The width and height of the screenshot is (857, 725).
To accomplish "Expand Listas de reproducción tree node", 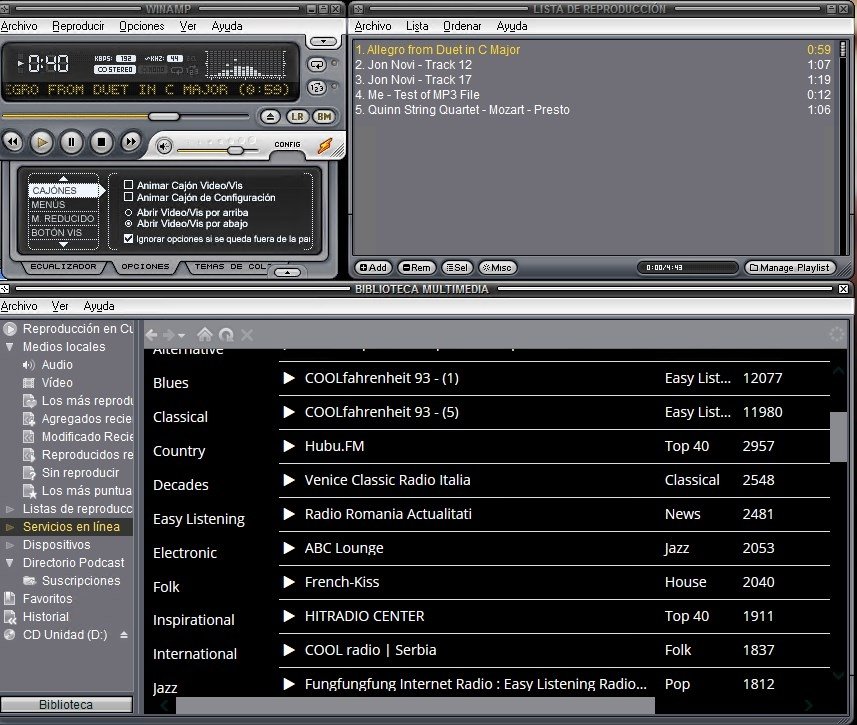I will [9, 509].
